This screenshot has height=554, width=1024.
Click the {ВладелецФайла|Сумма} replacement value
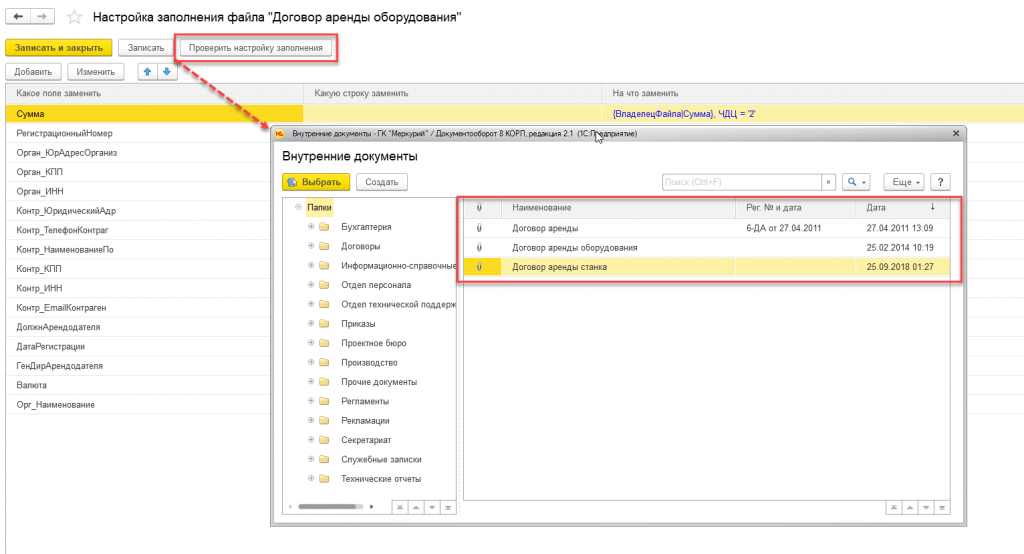[684, 114]
